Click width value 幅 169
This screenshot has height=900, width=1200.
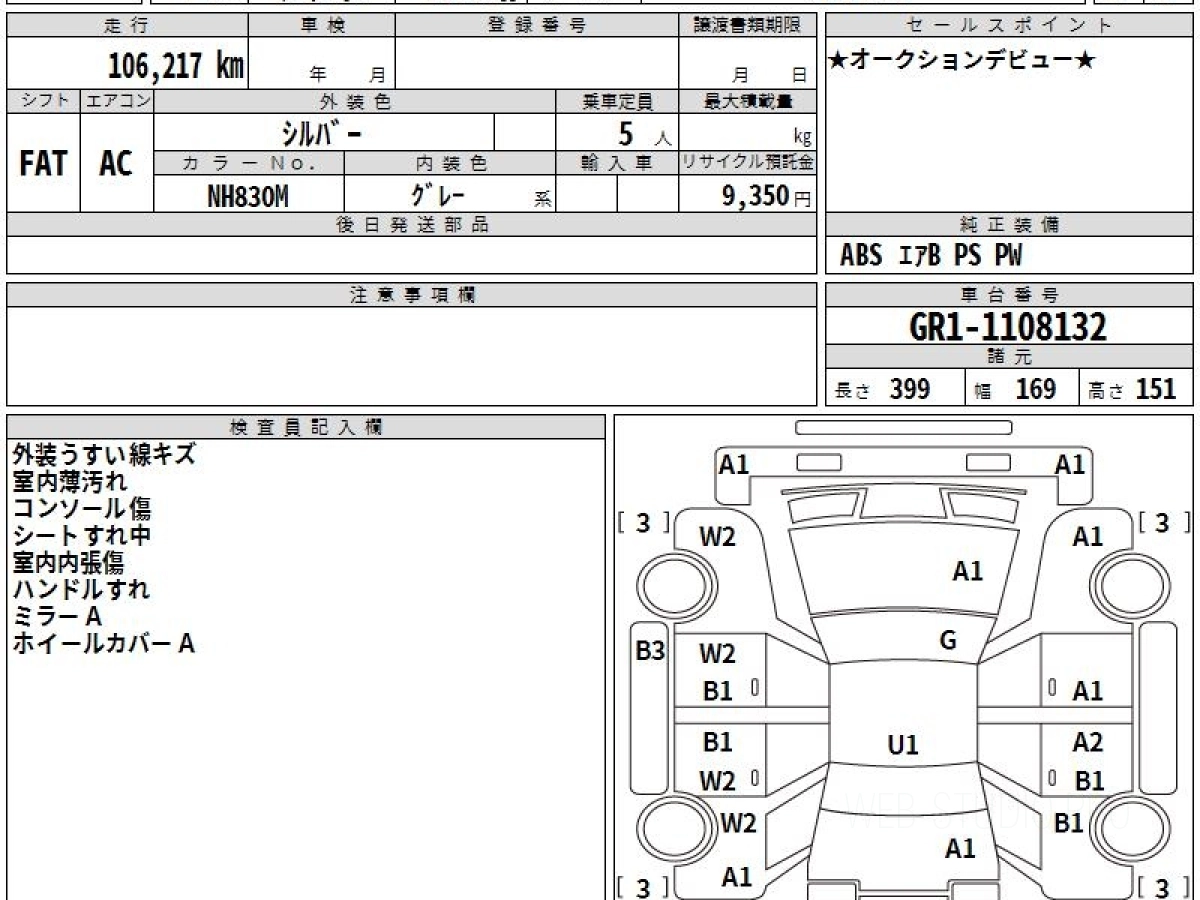(1015, 389)
